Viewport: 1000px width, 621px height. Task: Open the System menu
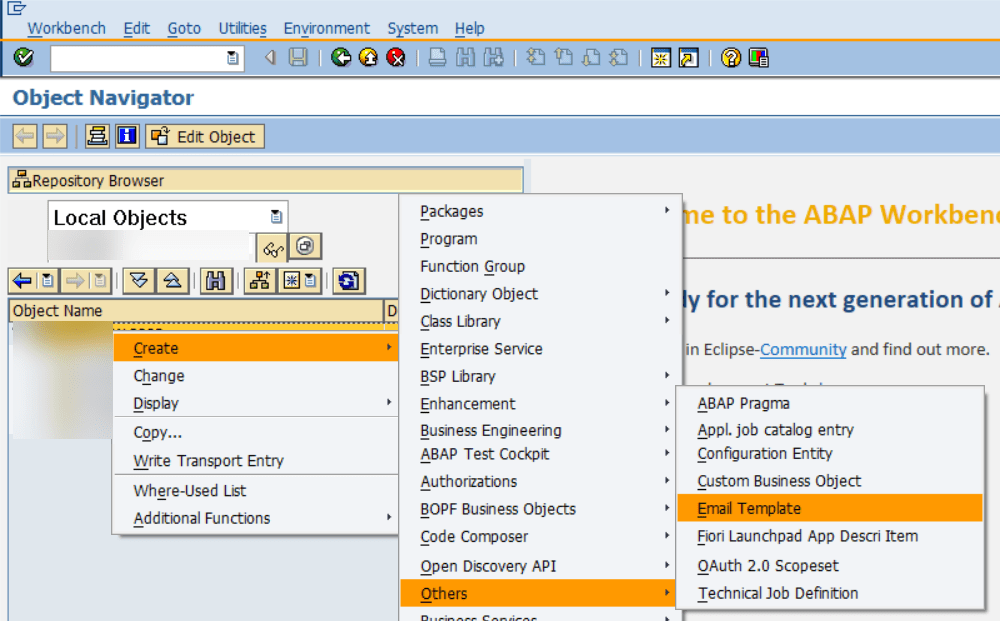413,29
